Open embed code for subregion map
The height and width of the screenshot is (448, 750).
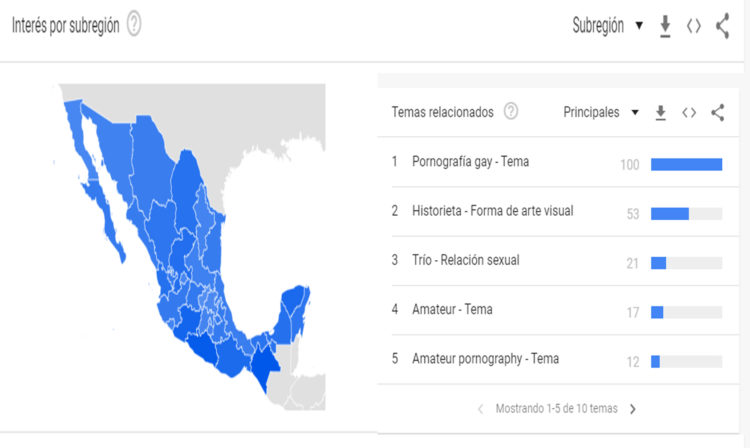click(694, 26)
